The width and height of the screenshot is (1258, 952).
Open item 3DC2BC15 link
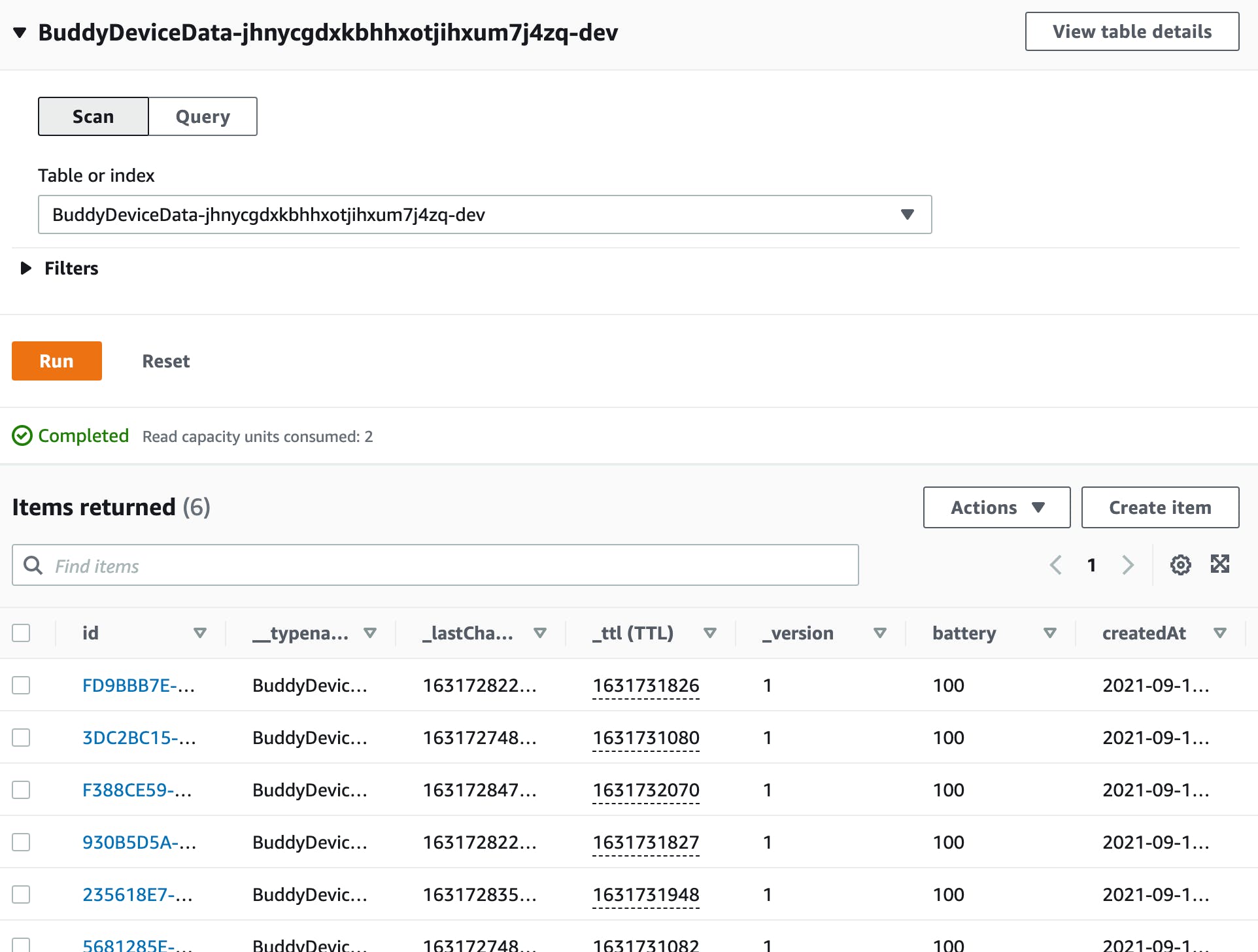[x=139, y=738]
